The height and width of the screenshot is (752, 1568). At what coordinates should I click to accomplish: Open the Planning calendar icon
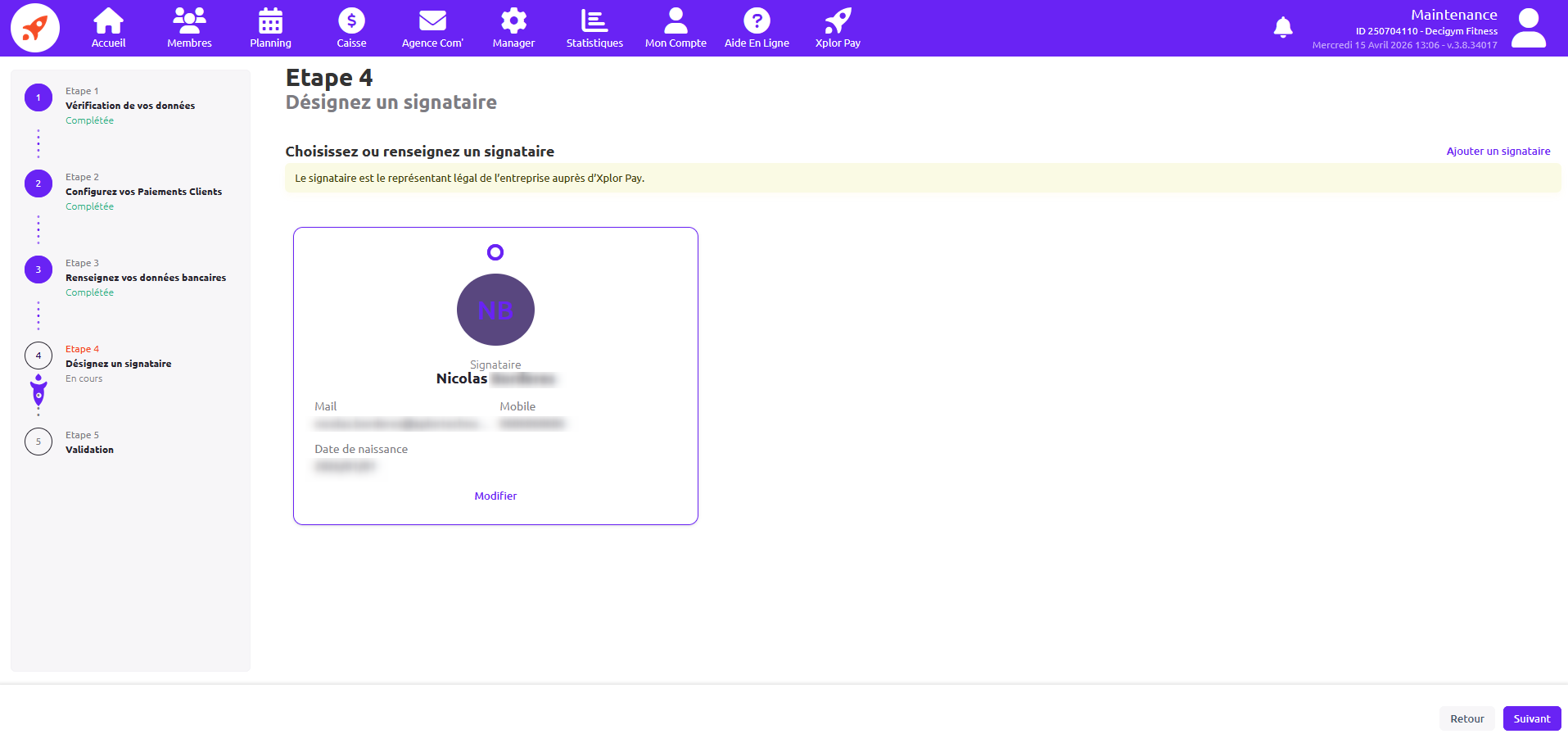(x=270, y=20)
